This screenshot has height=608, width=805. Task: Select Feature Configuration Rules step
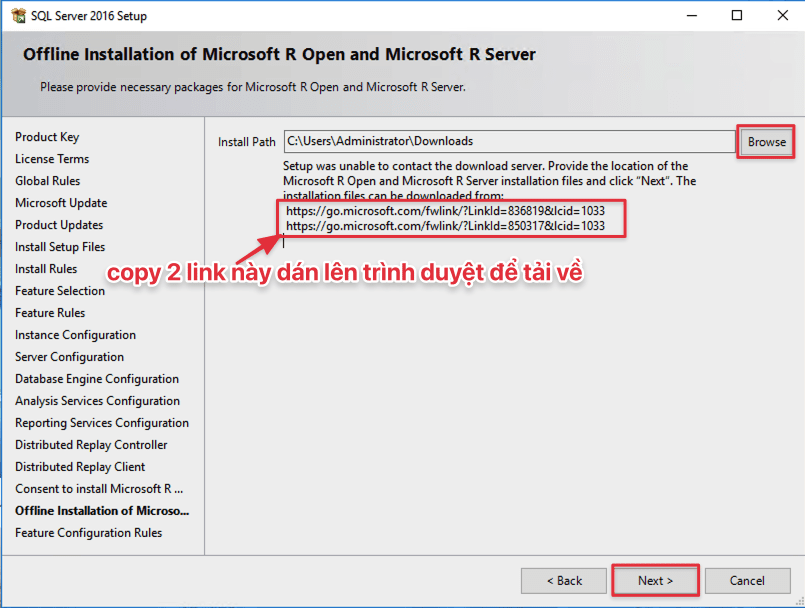[x=88, y=533]
